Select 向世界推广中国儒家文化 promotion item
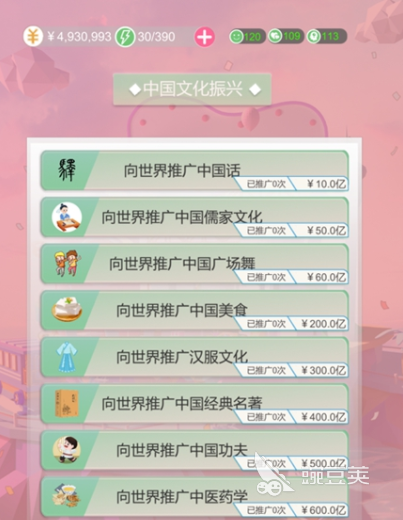403x520 pixels. (x=195, y=217)
